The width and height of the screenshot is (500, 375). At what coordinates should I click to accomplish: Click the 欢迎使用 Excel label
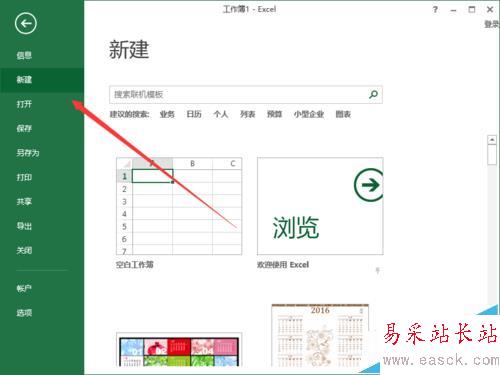click(x=283, y=265)
